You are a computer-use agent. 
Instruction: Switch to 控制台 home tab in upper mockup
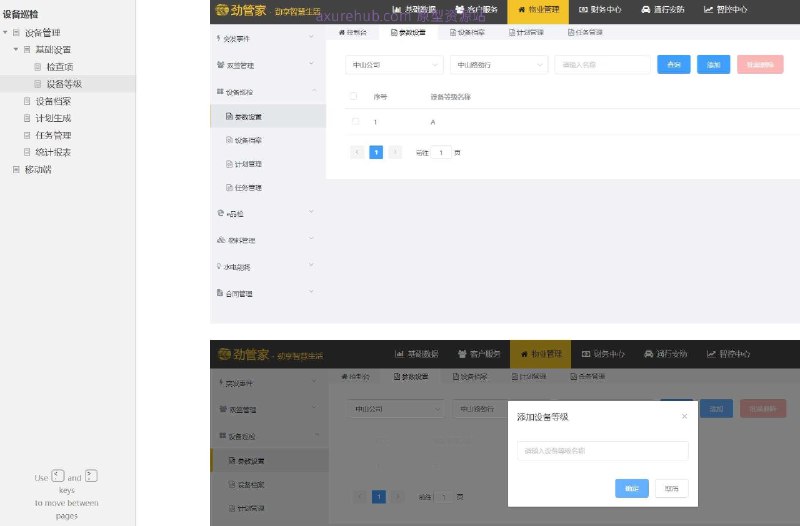coord(353,32)
